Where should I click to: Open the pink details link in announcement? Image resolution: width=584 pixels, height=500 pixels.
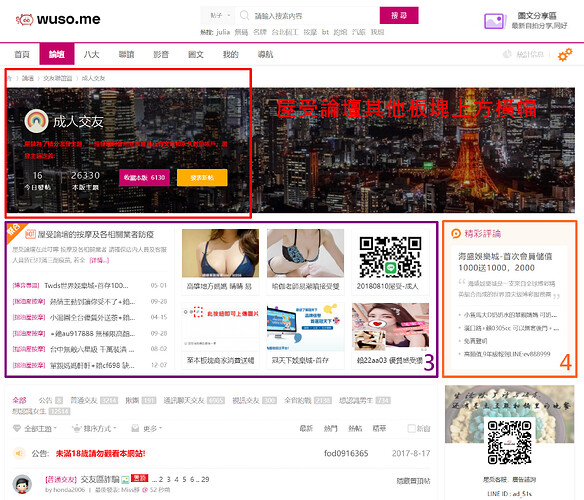pyautogui.click(x=99, y=260)
